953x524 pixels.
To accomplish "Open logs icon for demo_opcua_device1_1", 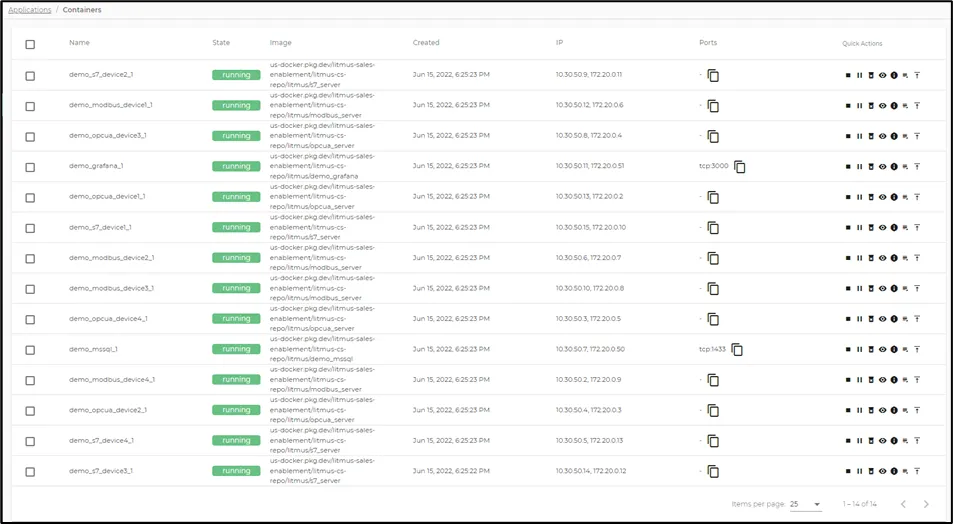I will tap(905, 197).
